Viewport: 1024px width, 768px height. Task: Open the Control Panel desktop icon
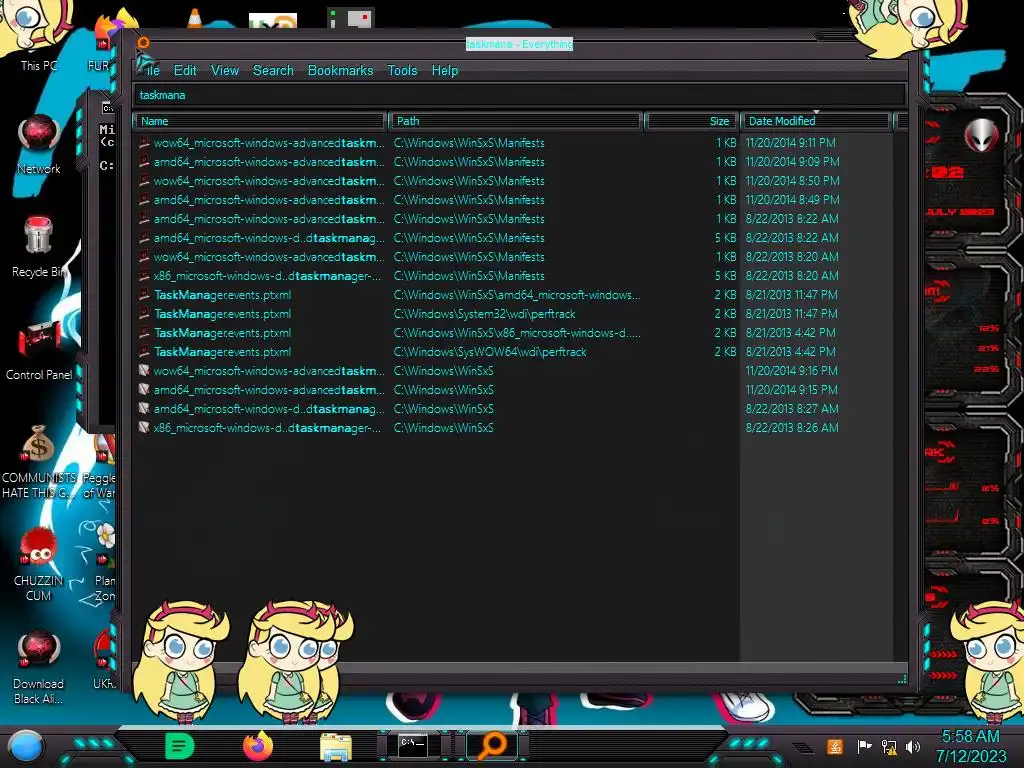pyautogui.click(x=39, y=351)
